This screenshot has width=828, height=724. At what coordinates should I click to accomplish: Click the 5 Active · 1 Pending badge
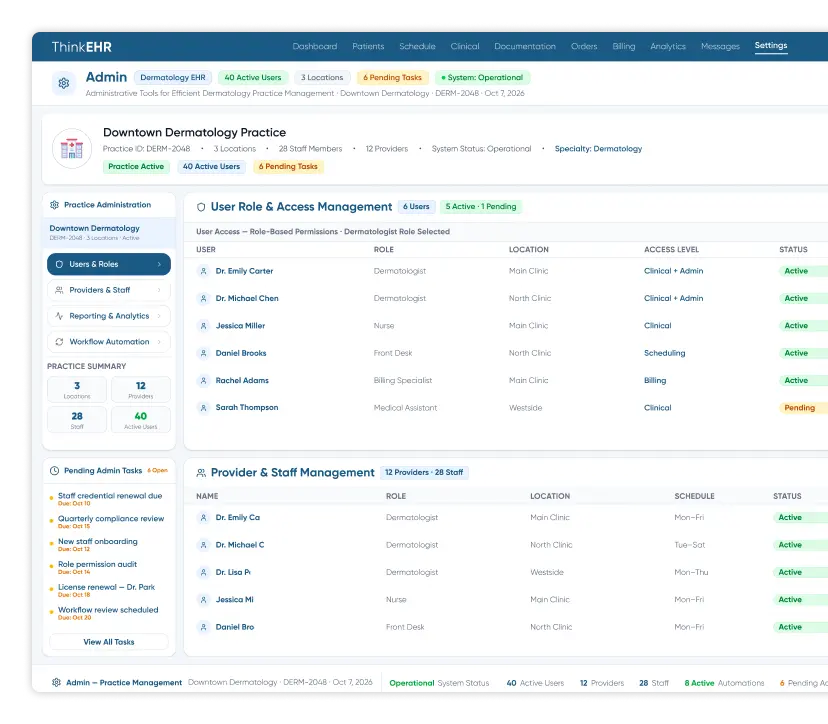click(481, 206)
